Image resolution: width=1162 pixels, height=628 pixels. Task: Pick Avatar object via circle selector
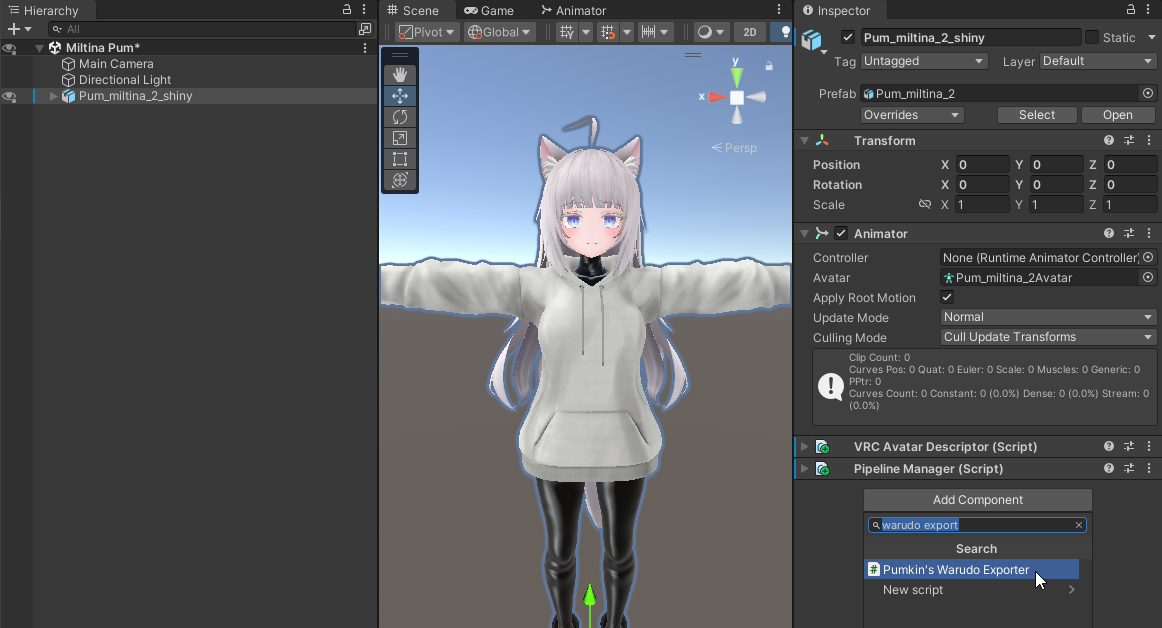click(1148, 277)
